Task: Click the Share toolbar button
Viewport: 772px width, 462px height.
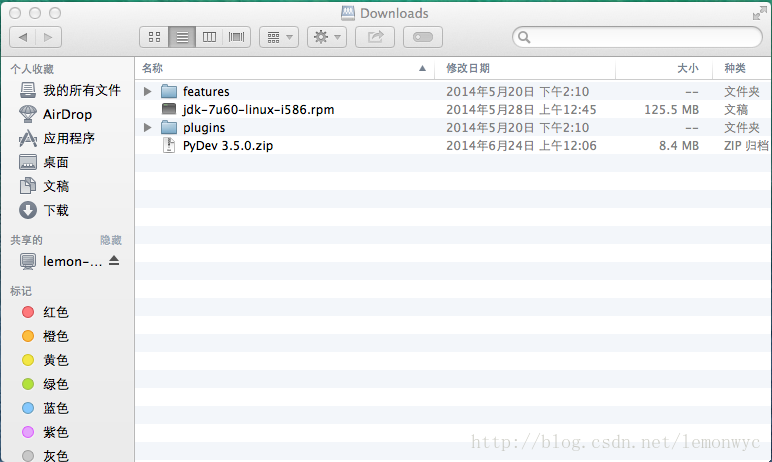Action: 375,37
